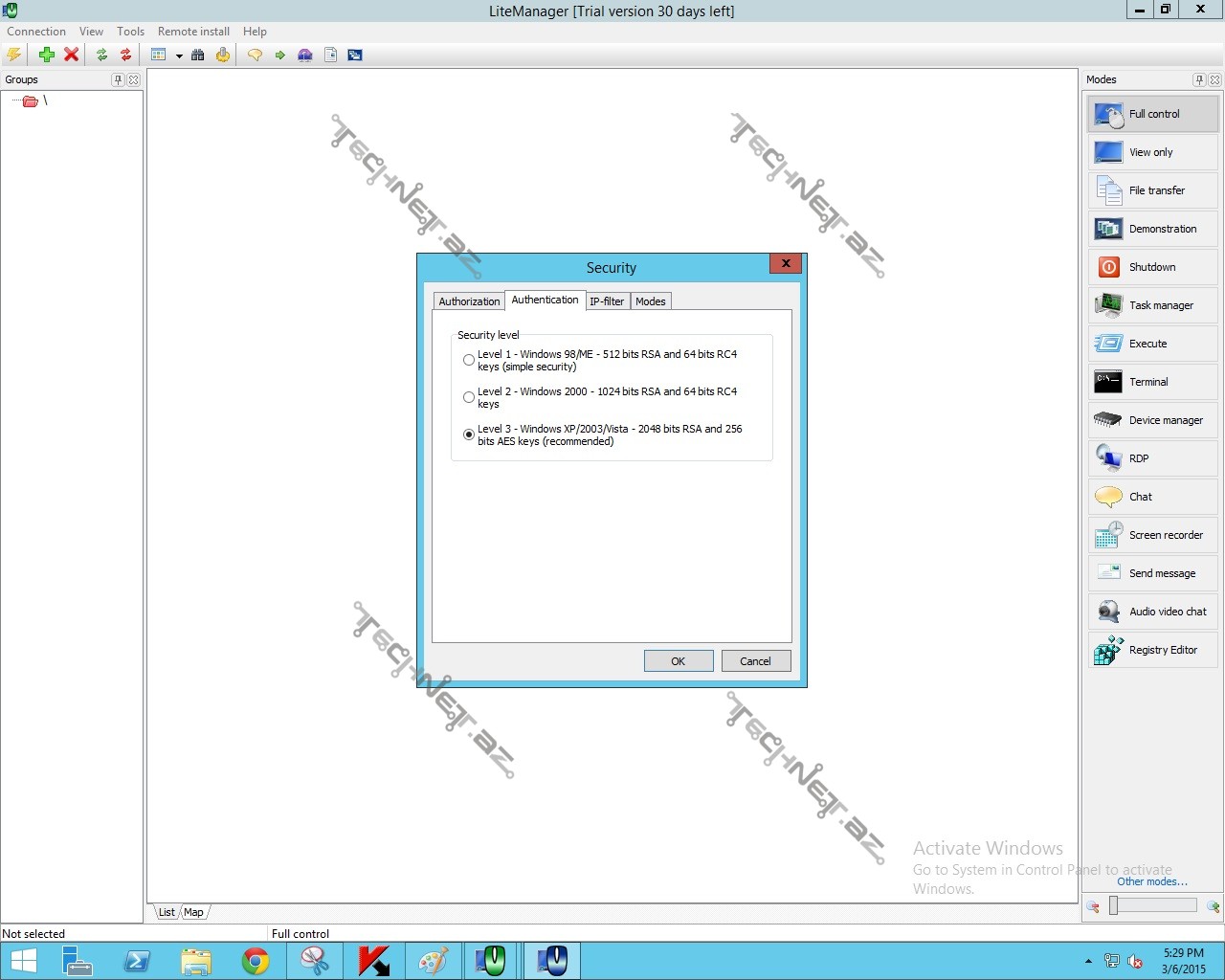Click the red X delete connection icon

point(71,55)
